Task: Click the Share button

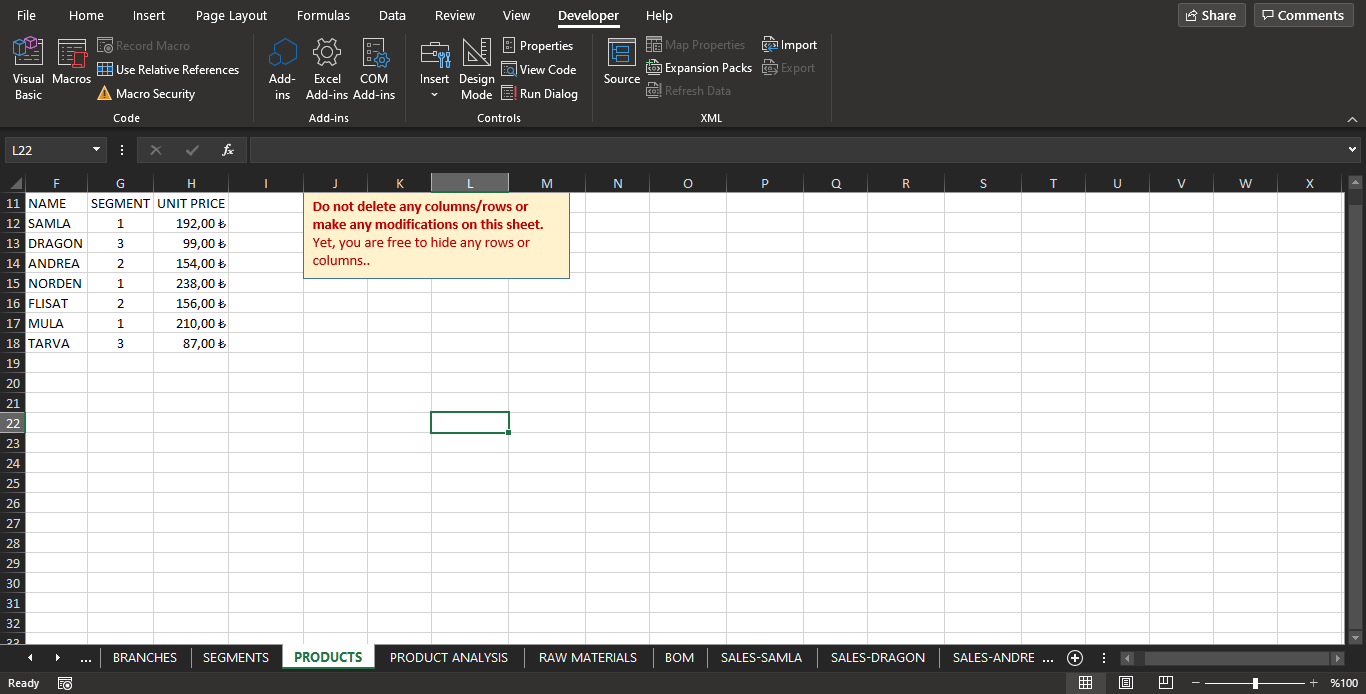Action: click(1211, 15)
